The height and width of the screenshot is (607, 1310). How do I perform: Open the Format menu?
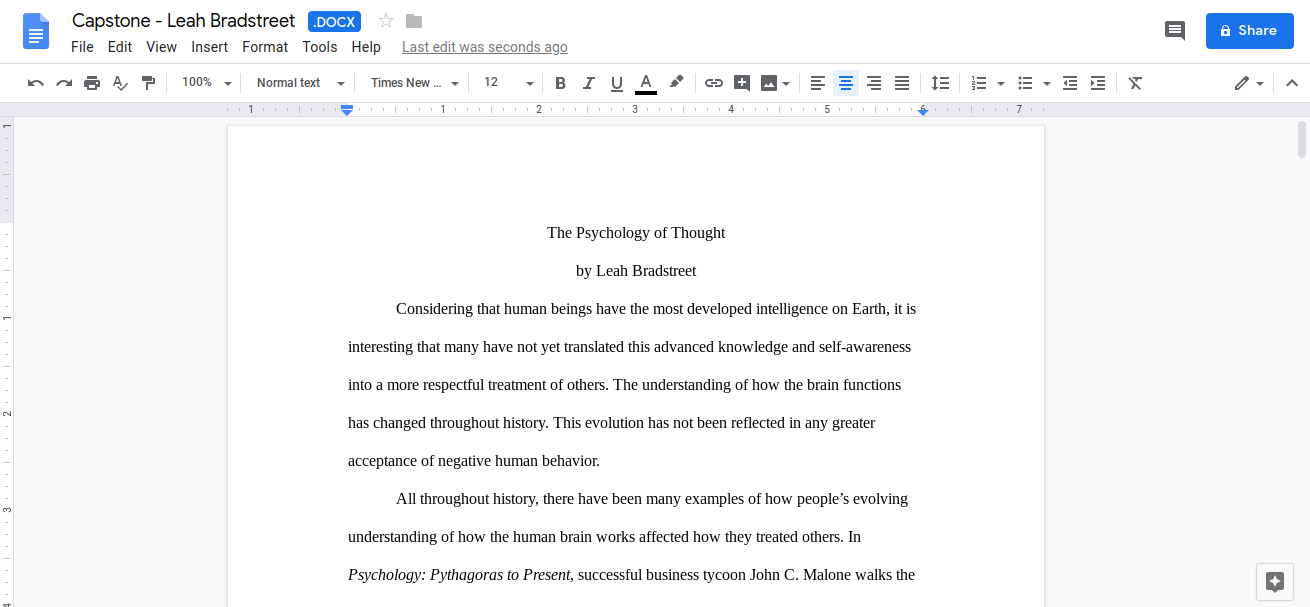tap(265, 47)
